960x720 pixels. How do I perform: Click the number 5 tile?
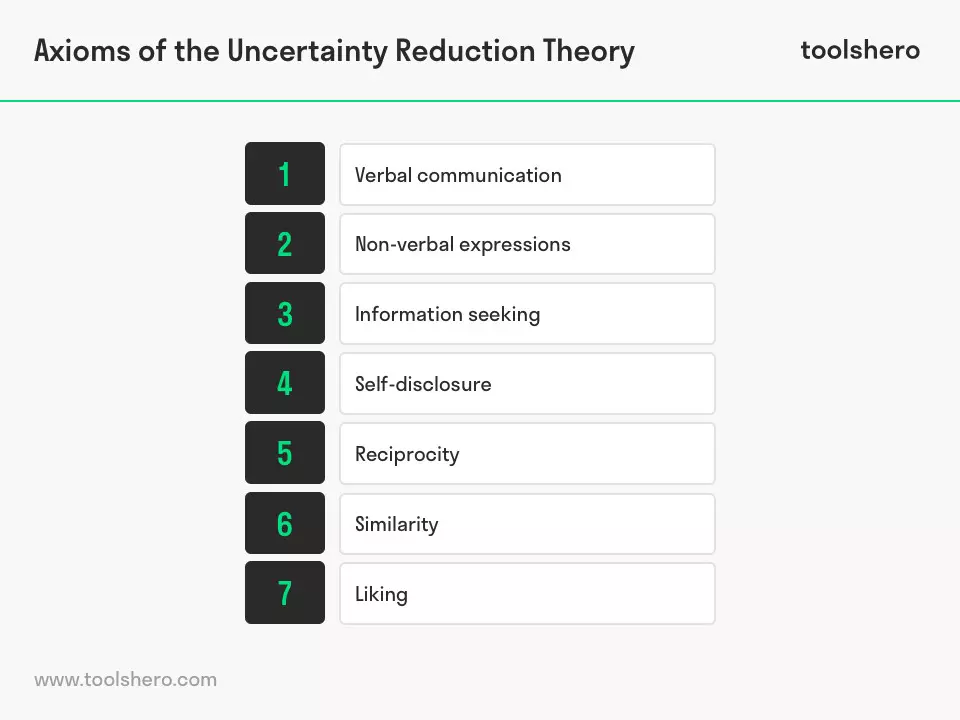285,452
